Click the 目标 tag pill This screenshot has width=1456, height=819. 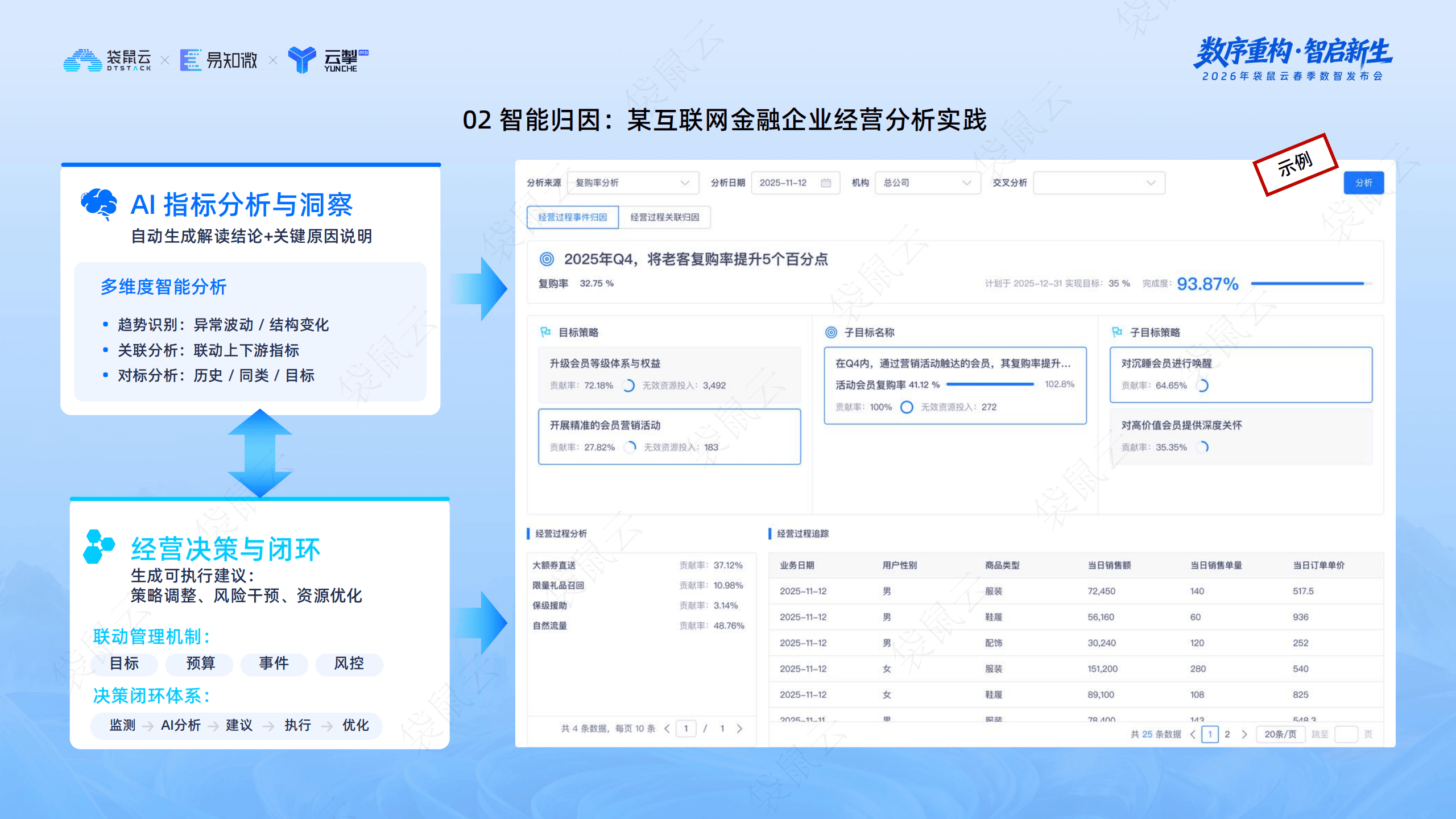[x=124, y=664]
